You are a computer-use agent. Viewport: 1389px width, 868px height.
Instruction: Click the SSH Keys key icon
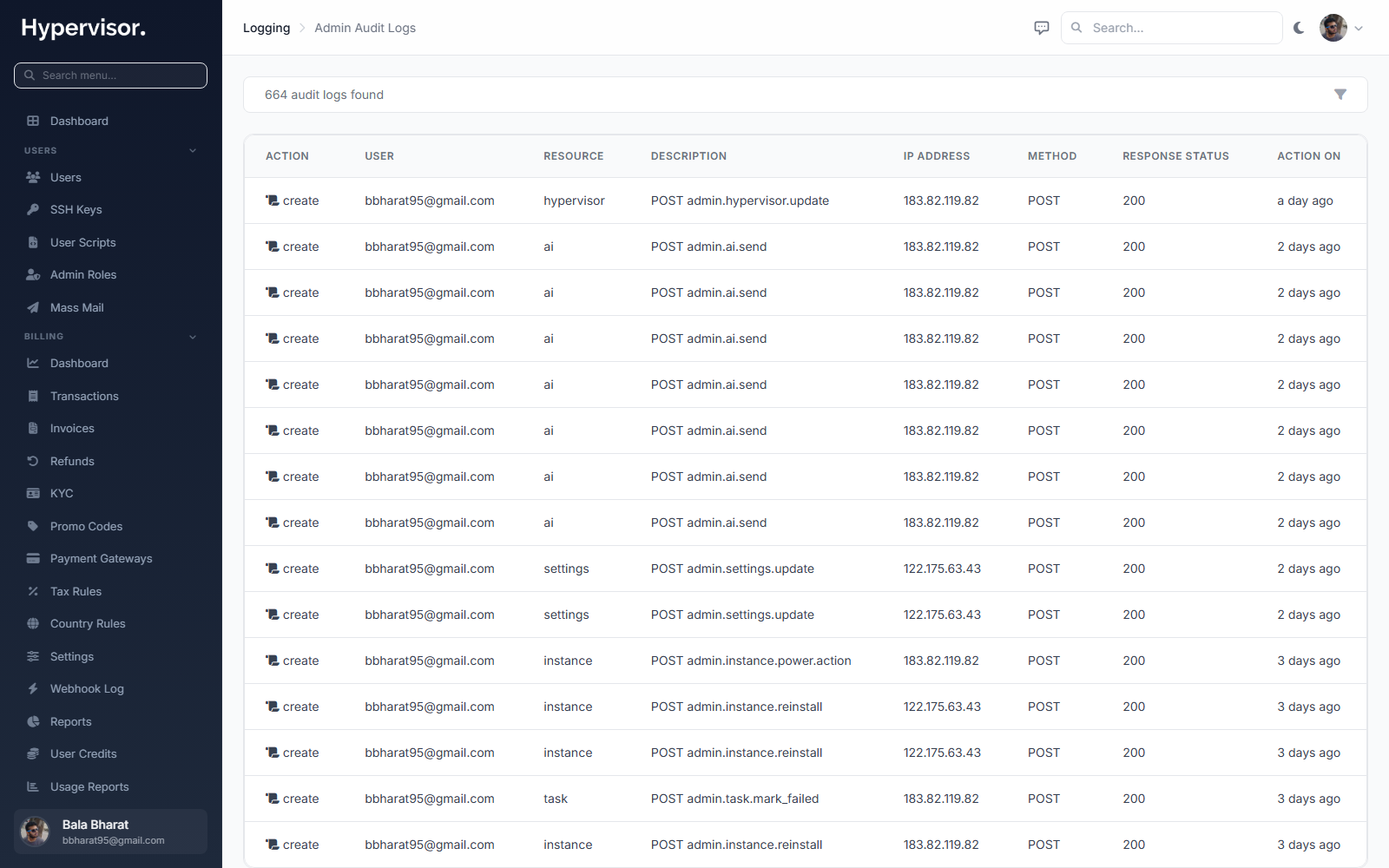33,209
